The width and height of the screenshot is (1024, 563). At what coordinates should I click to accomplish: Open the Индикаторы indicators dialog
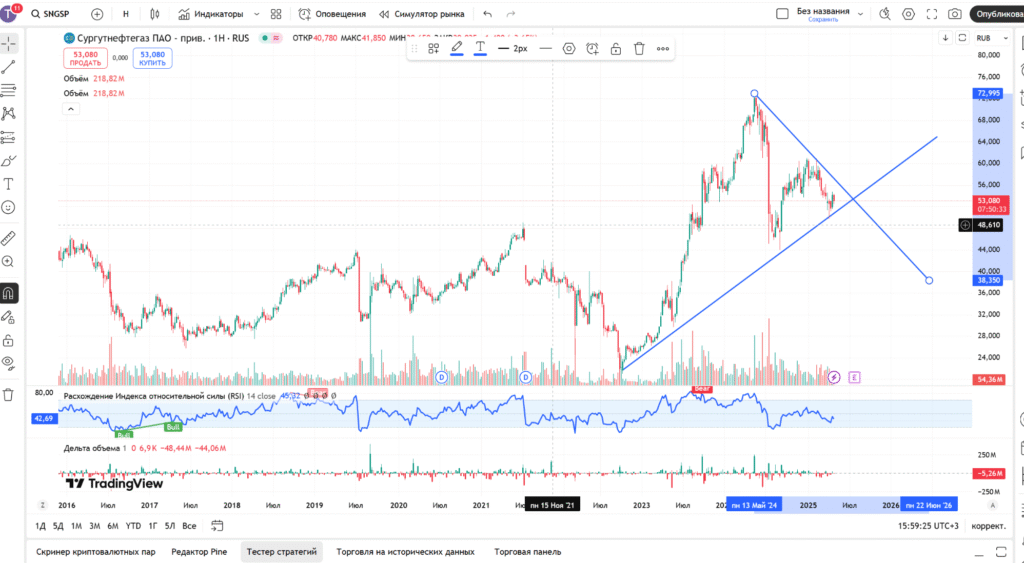coord(210,14)
